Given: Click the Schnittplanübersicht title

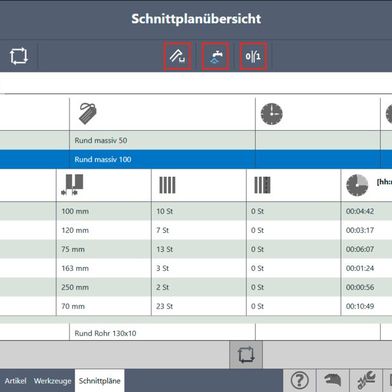Looking at the screenshot, I should pyautogui.click(x=196, y=19).
